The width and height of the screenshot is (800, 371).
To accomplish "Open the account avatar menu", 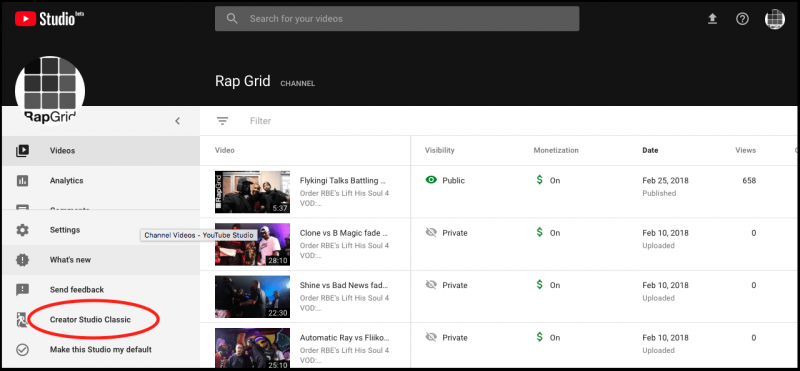I will pos(774,19).
